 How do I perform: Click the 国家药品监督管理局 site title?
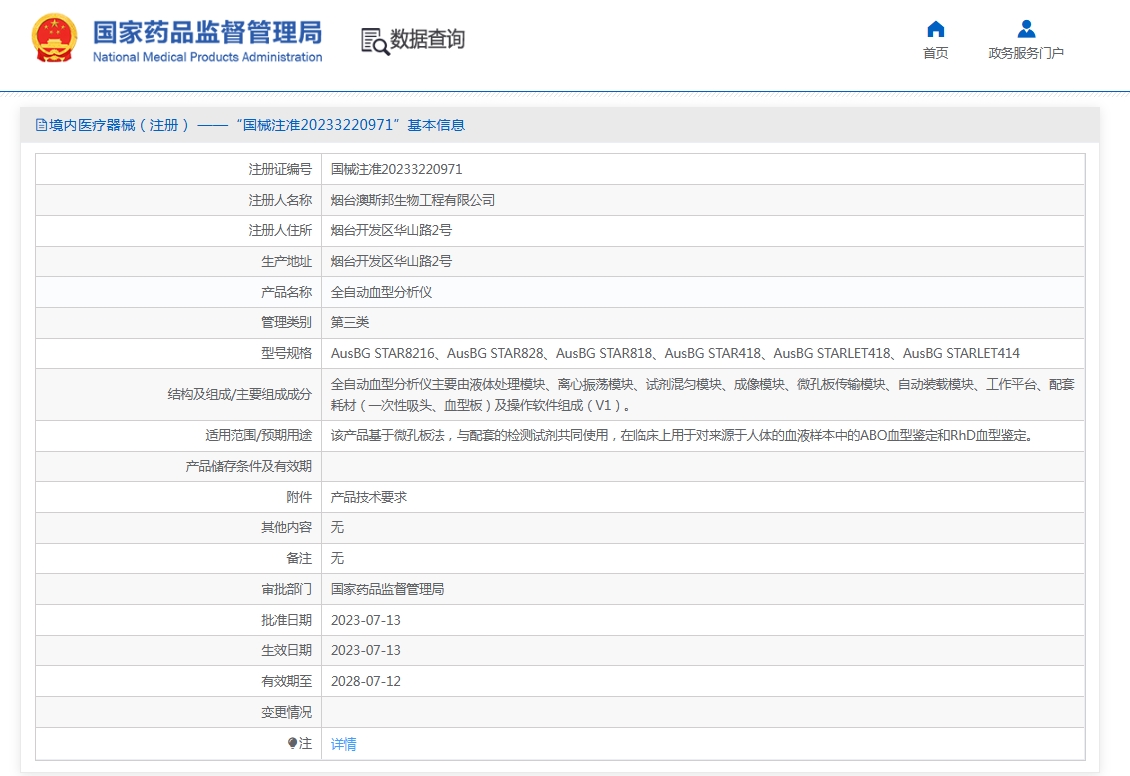(x=208, y=32)
